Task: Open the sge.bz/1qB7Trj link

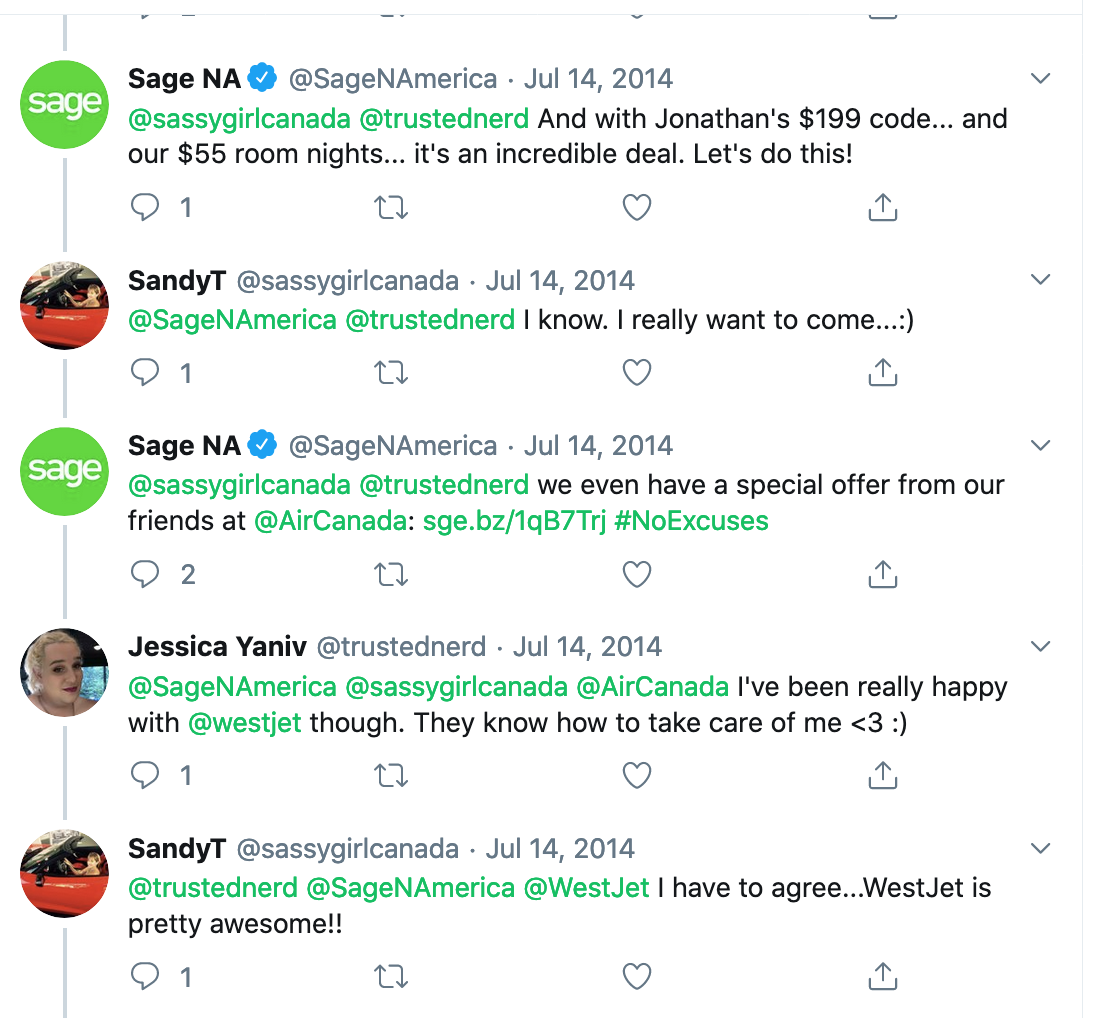Action: 514,521
